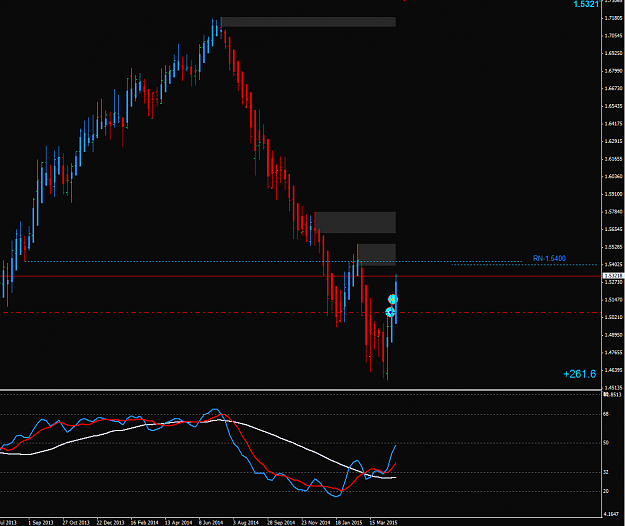Click the 1.62915 price scale label
Screen dimensions: 625x526
(613, 141)
